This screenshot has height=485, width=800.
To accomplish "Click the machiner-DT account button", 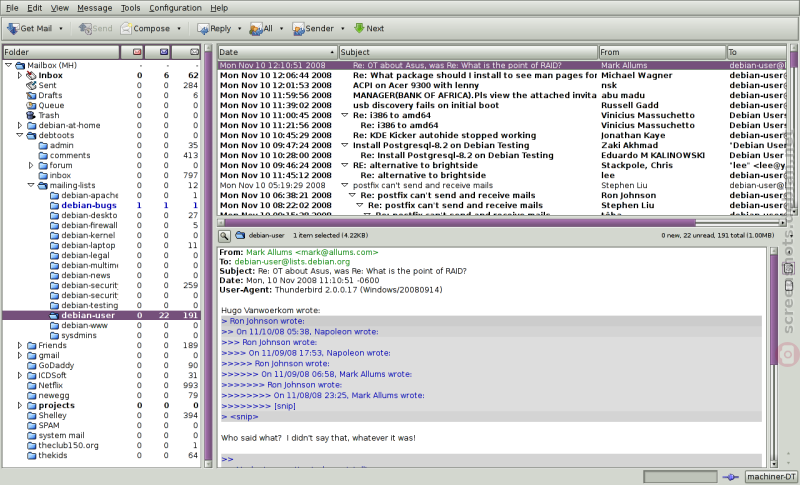I will [770, 477].
